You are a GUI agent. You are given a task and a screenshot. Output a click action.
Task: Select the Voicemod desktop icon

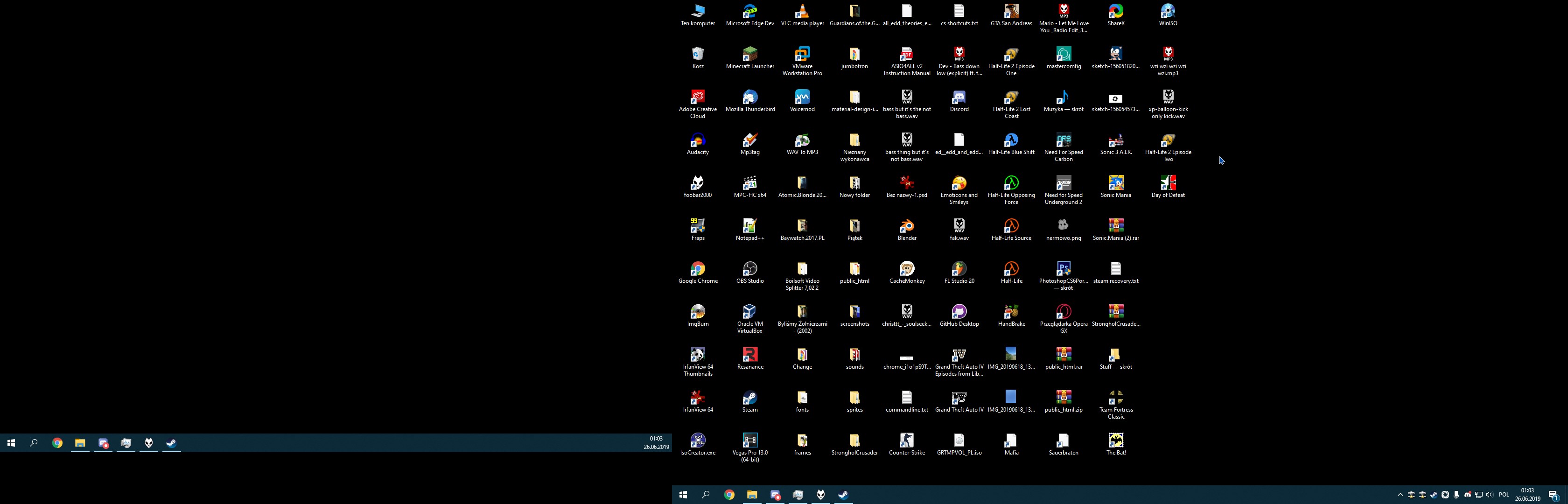[x=802, y=101]
